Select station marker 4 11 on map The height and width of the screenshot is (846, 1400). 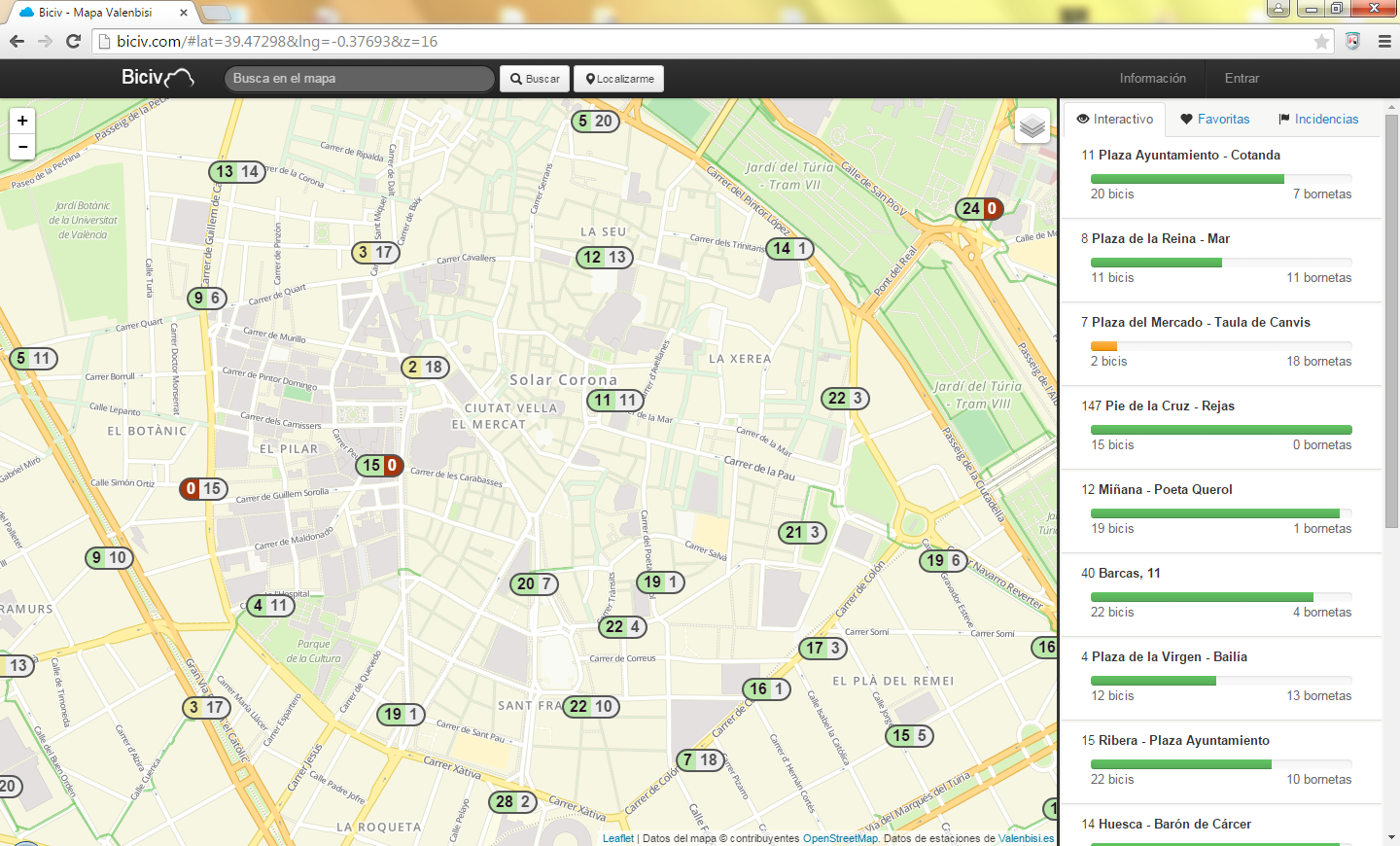[x=270, y=606]
